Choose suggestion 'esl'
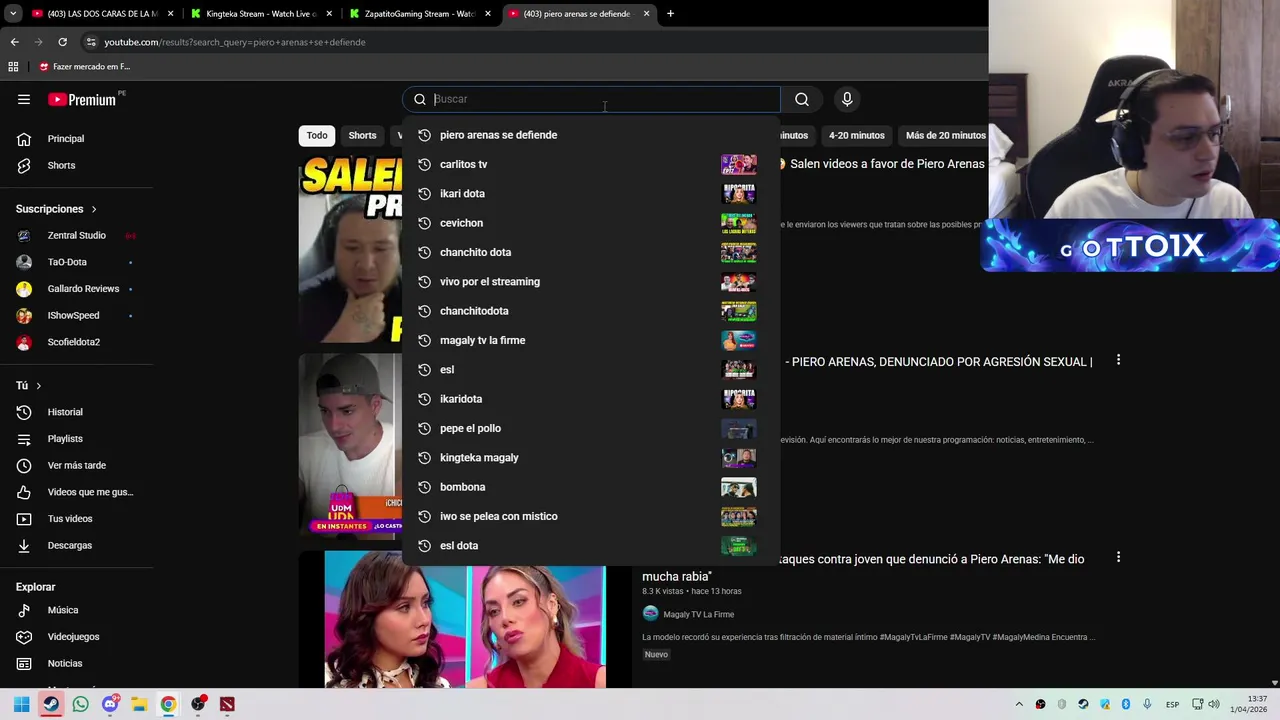Screen dimensions: 1280x720 click(590, 370)
